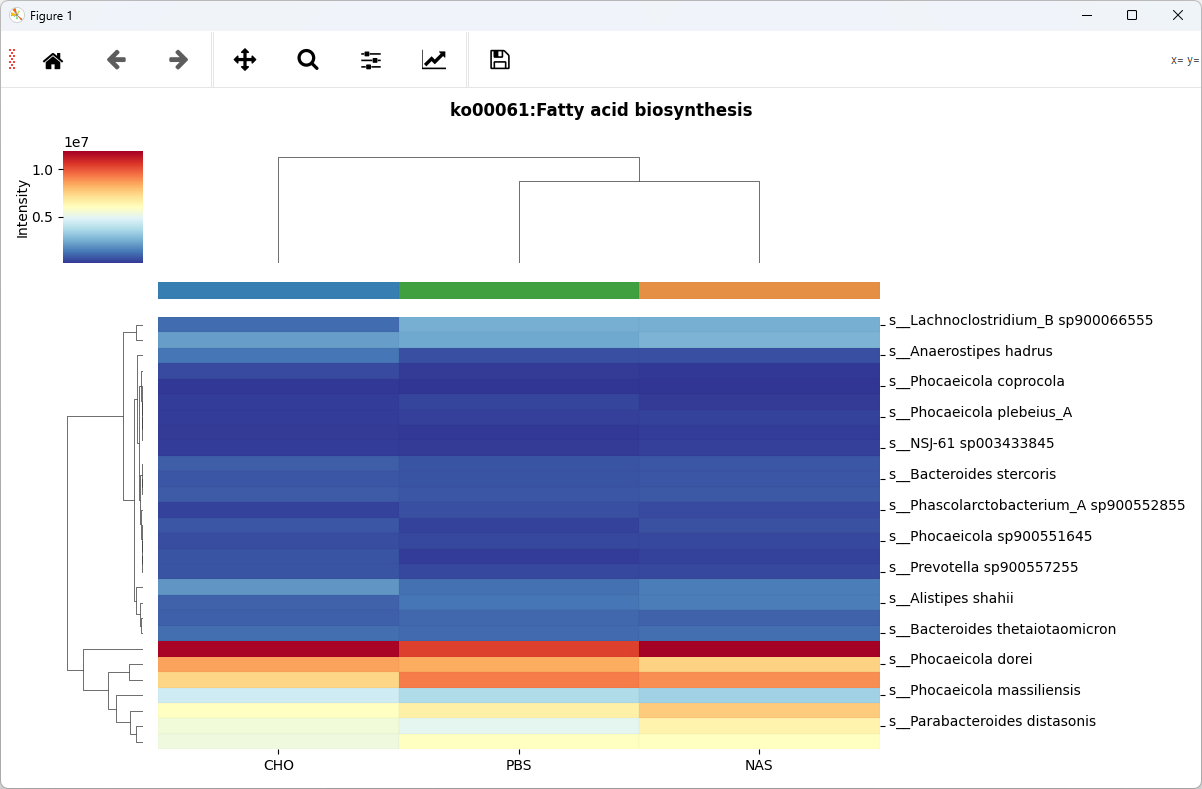Image resolution: width=1202 pixels, height=789 pixels.
Task: Click the Forward arrow to next view
Action: click(x=179, y=60)
